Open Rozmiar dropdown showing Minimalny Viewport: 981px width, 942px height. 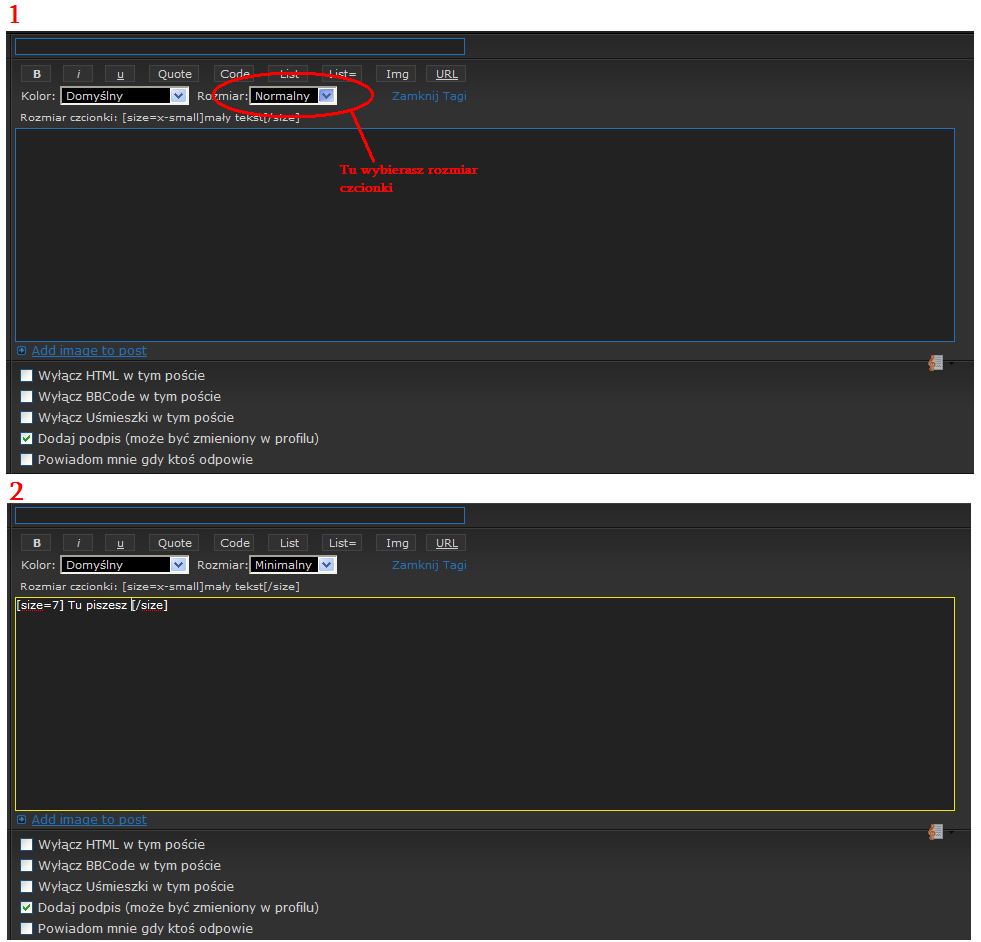[x=293, y=565]
